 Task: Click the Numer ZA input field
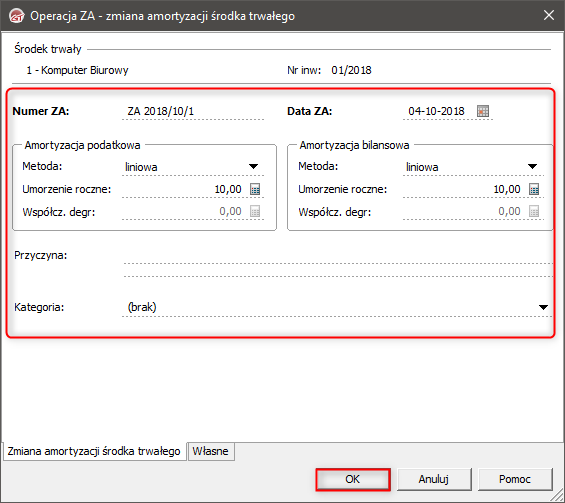point(193,111)
